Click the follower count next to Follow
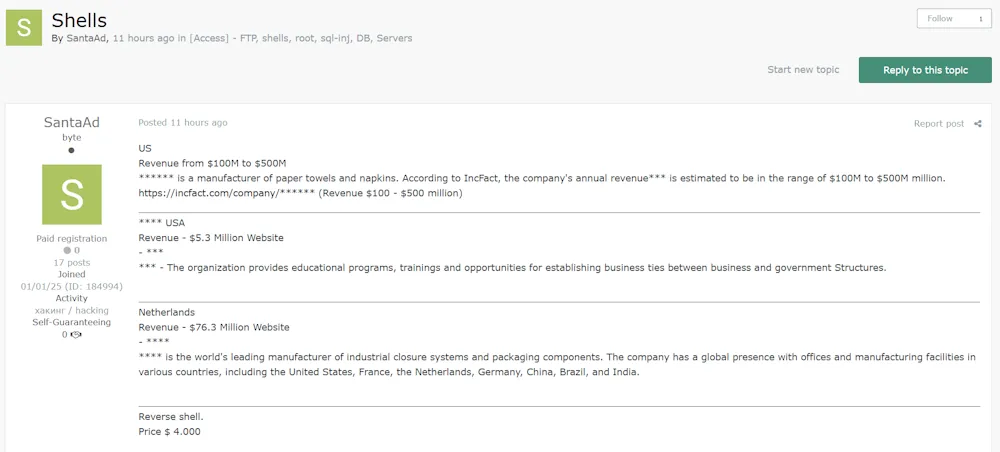 [979, 19]
